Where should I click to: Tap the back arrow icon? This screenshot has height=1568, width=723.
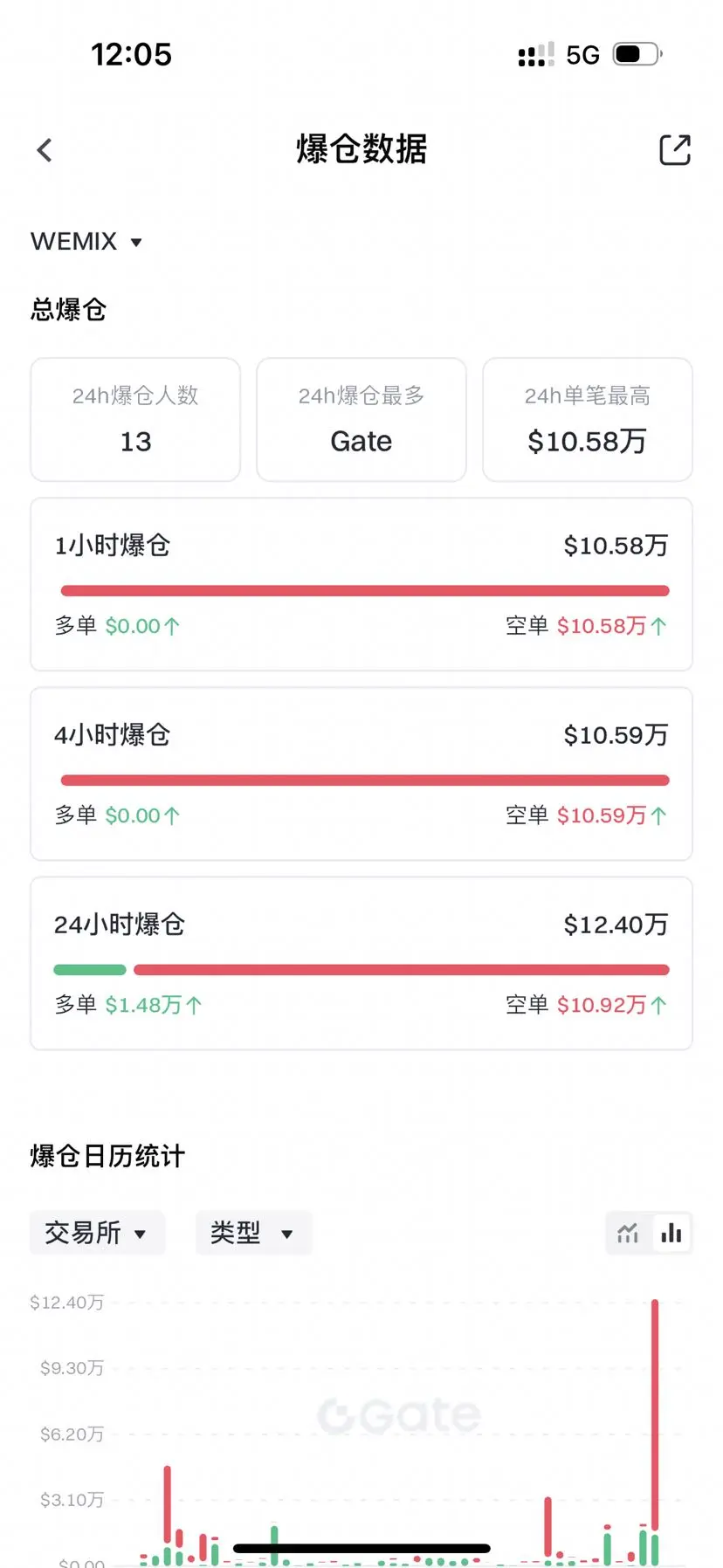[x=45, y=150]
